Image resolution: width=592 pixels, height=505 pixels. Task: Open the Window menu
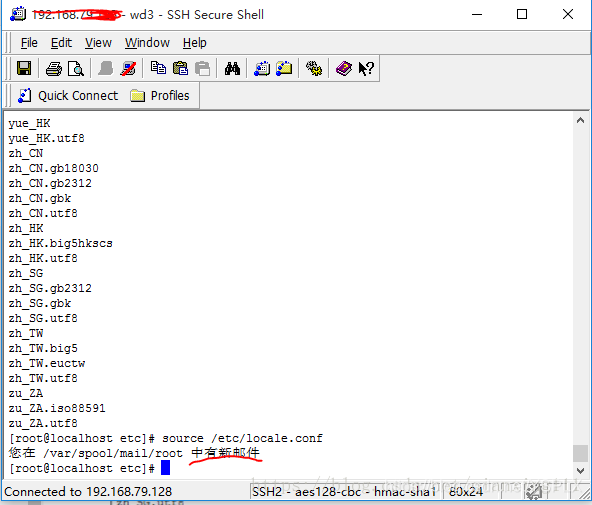click(x=147, y=43)
